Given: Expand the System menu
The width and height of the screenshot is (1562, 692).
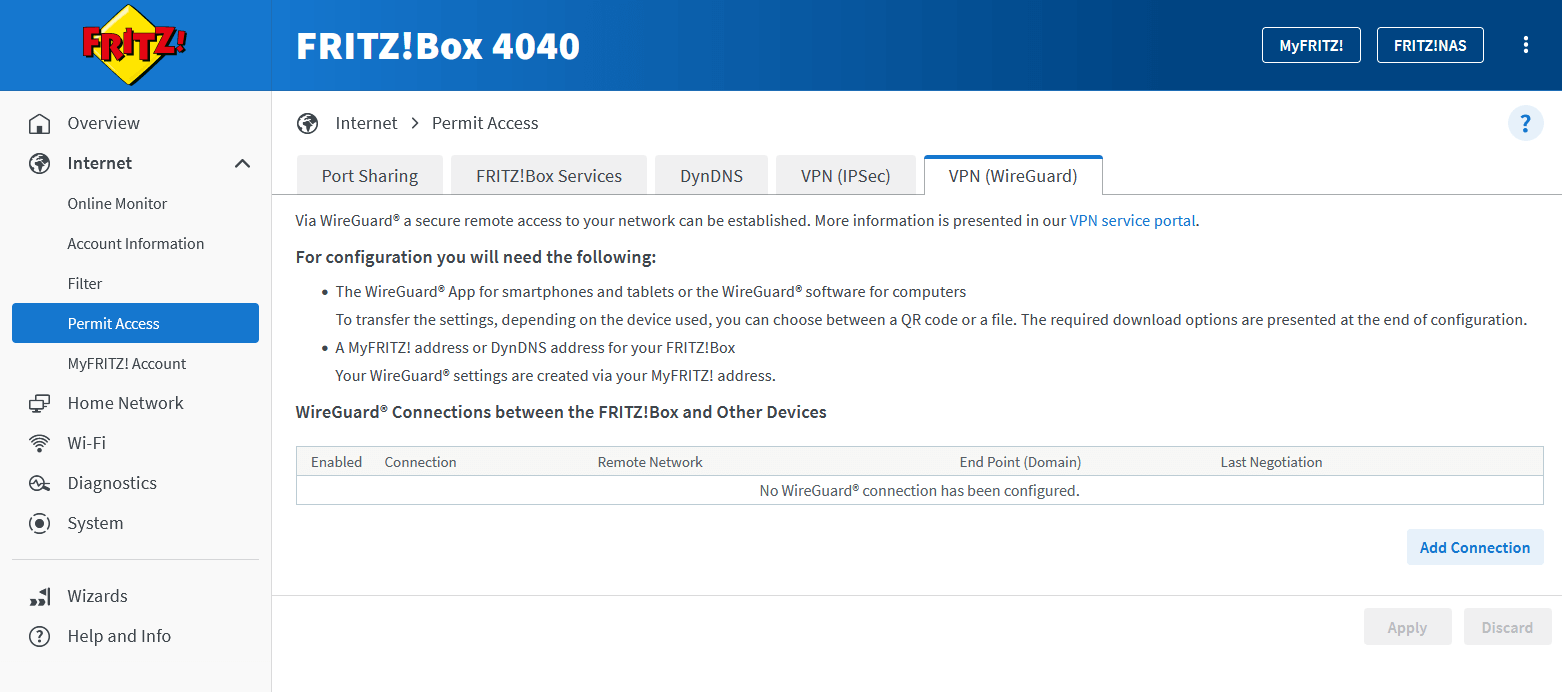Looking at the screenshot, I should point(95,523).
